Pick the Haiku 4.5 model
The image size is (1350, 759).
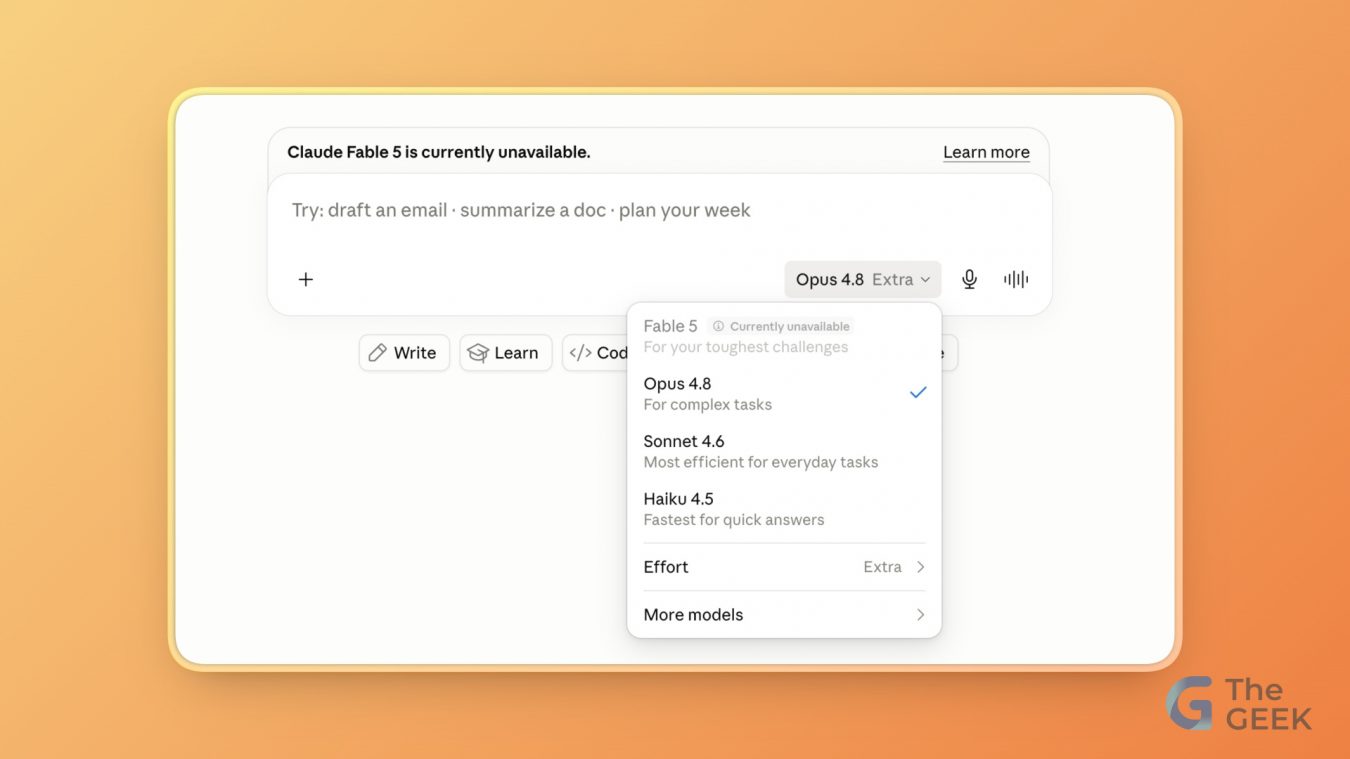[784, 509]
